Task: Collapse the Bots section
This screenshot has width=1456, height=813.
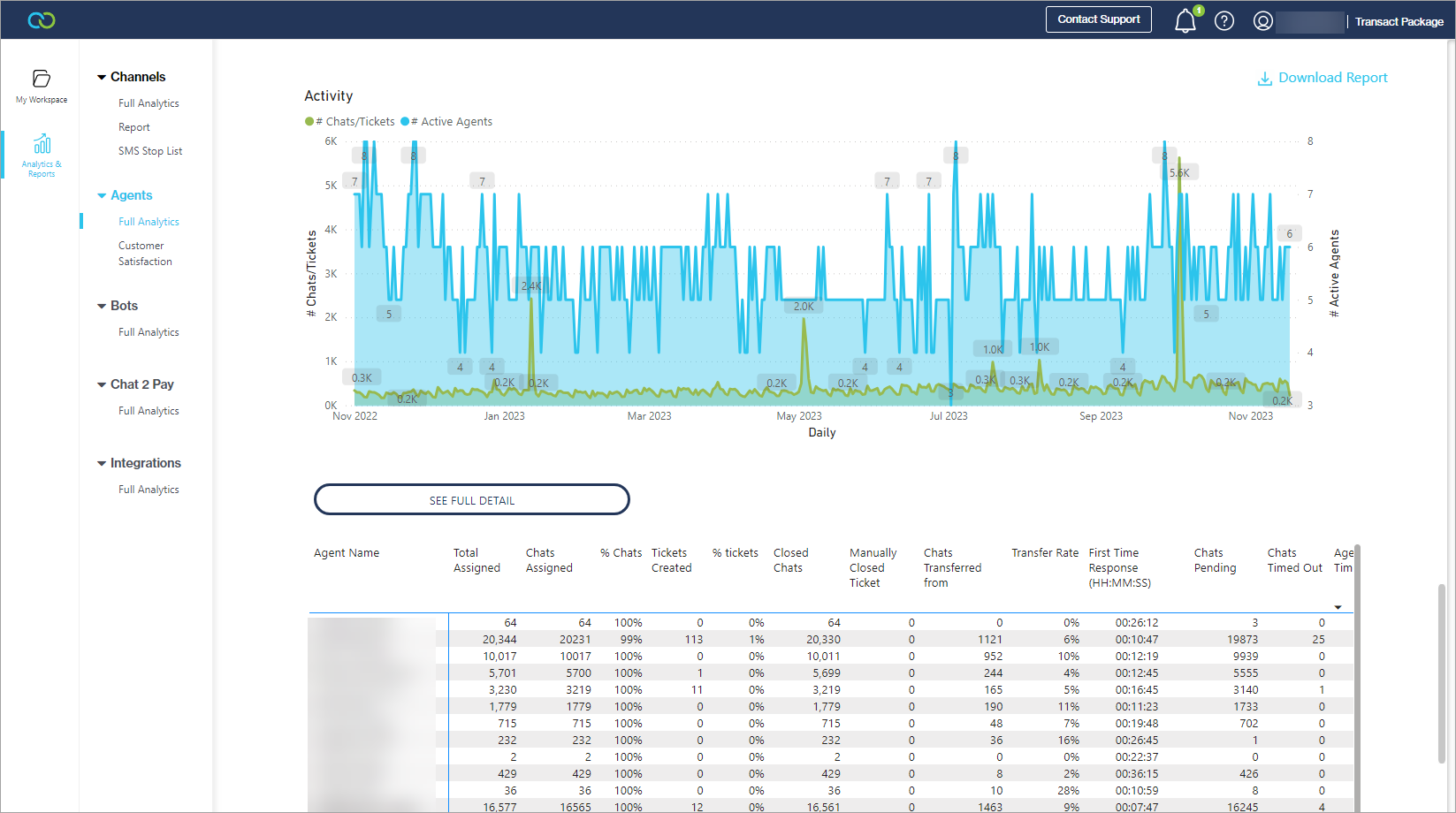Action: click(102, 307)
